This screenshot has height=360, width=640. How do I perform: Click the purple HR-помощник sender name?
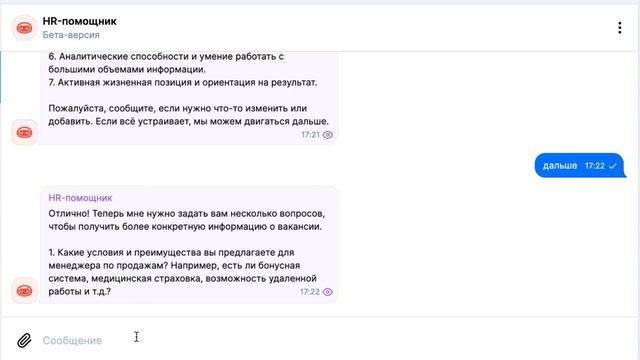pos(80,198)
